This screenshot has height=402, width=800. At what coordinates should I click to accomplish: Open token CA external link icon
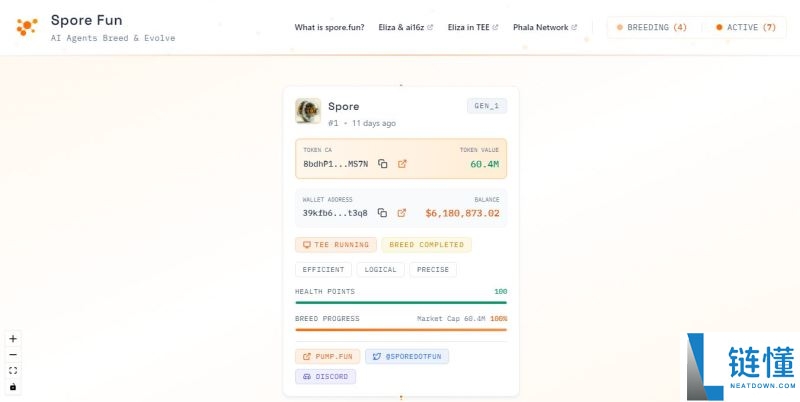coord(402,164)
